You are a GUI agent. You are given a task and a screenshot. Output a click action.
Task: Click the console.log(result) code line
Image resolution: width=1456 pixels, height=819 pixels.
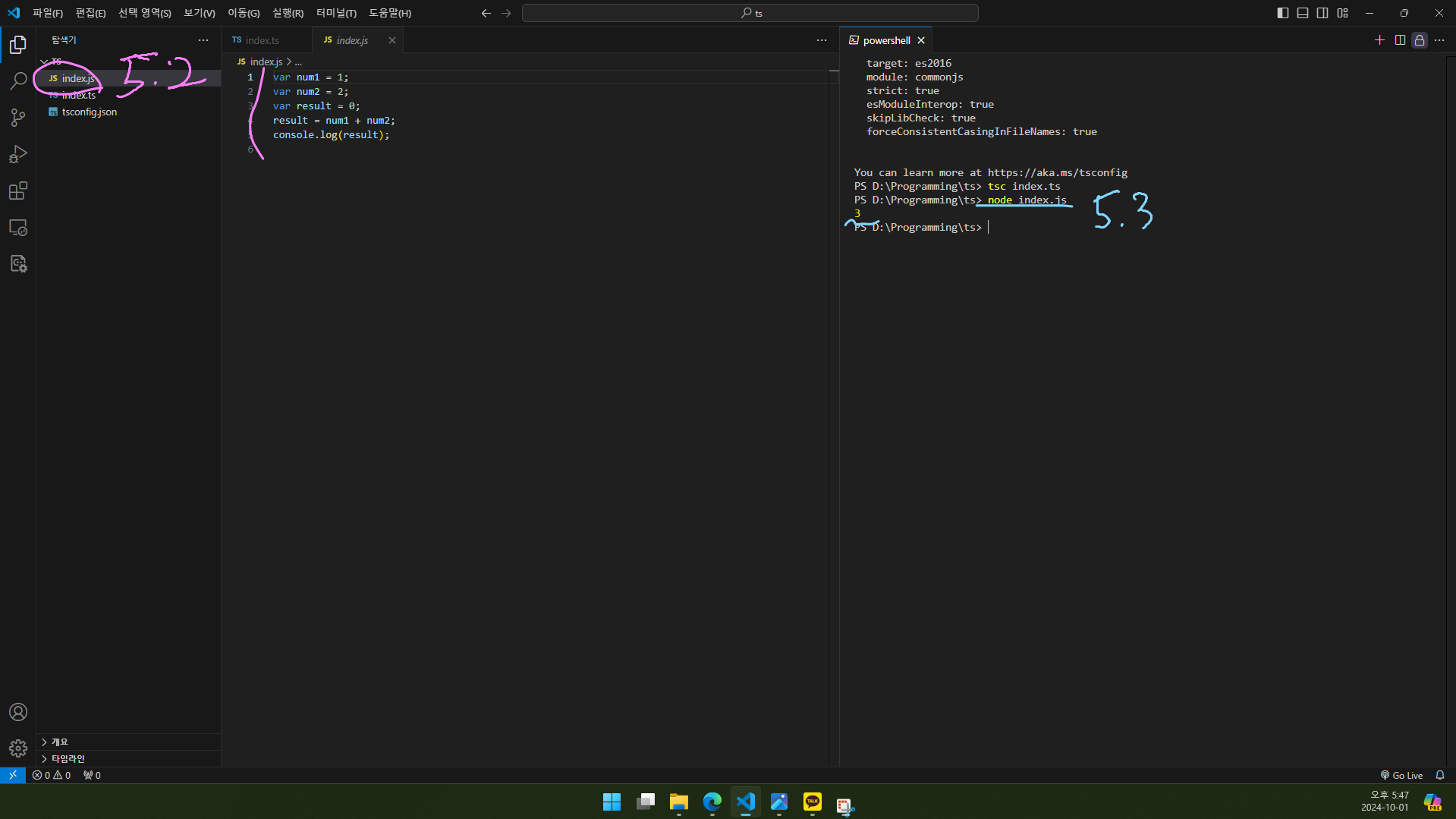click(x=331, y=134)
